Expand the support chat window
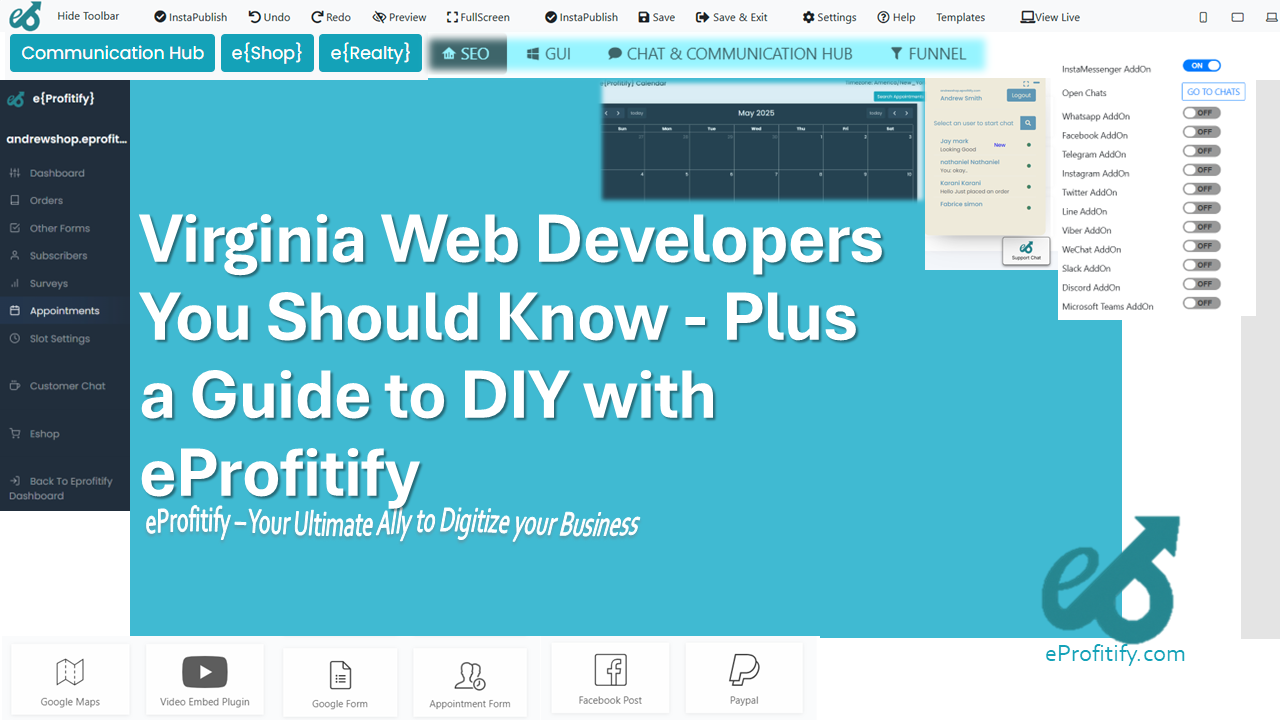 click(1025, 84)
